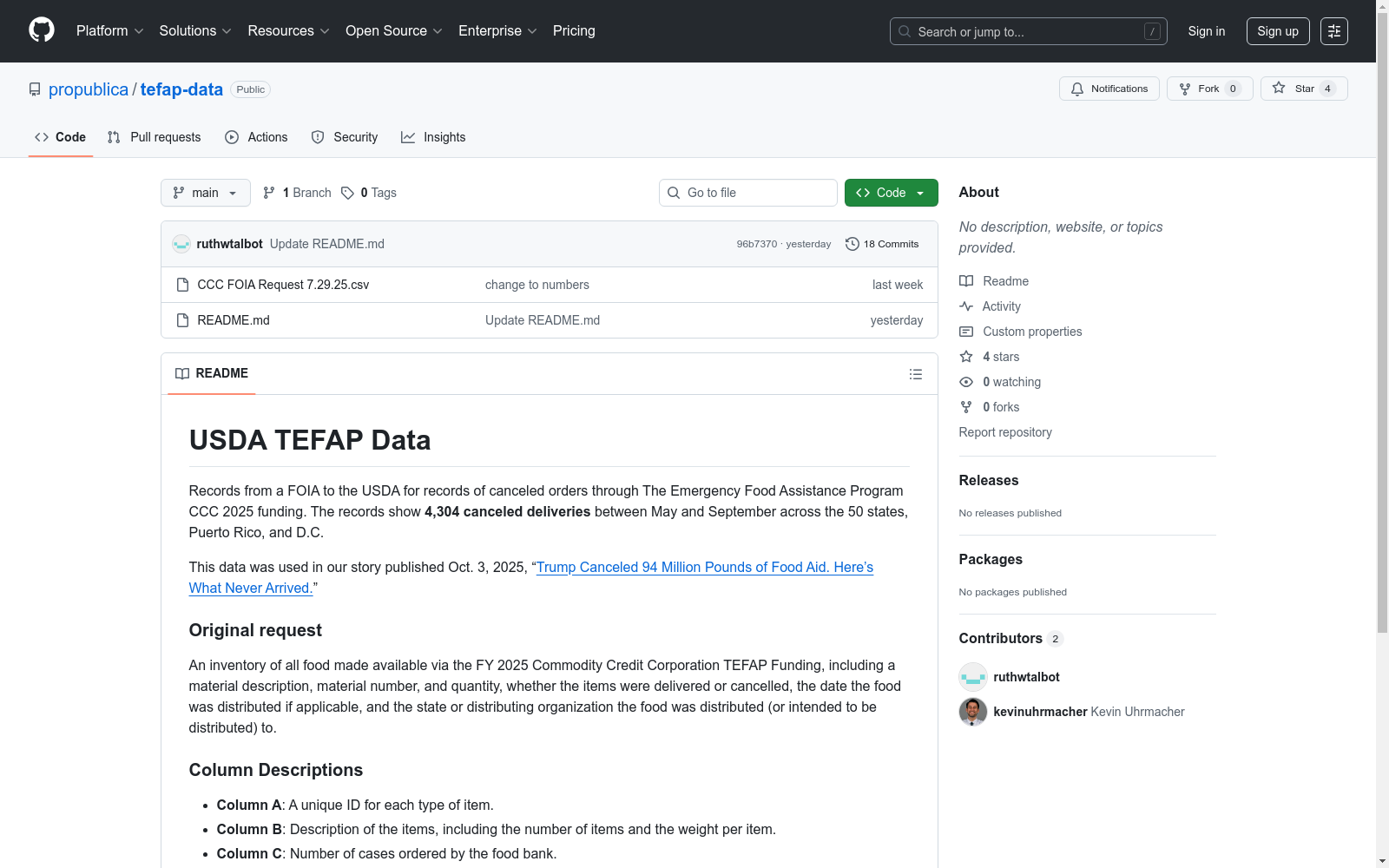Click the file icon for README.md

click(x=182, y=320)
